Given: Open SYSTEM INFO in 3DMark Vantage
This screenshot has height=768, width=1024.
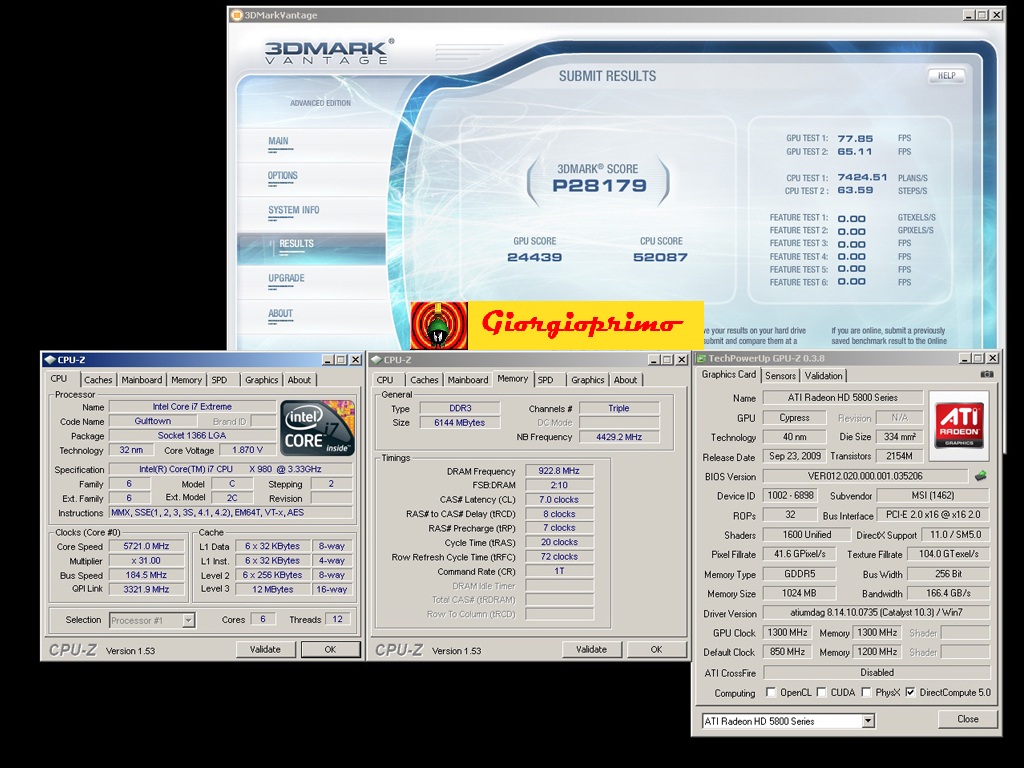Looking at the screenshot, I should coord(293,211).
